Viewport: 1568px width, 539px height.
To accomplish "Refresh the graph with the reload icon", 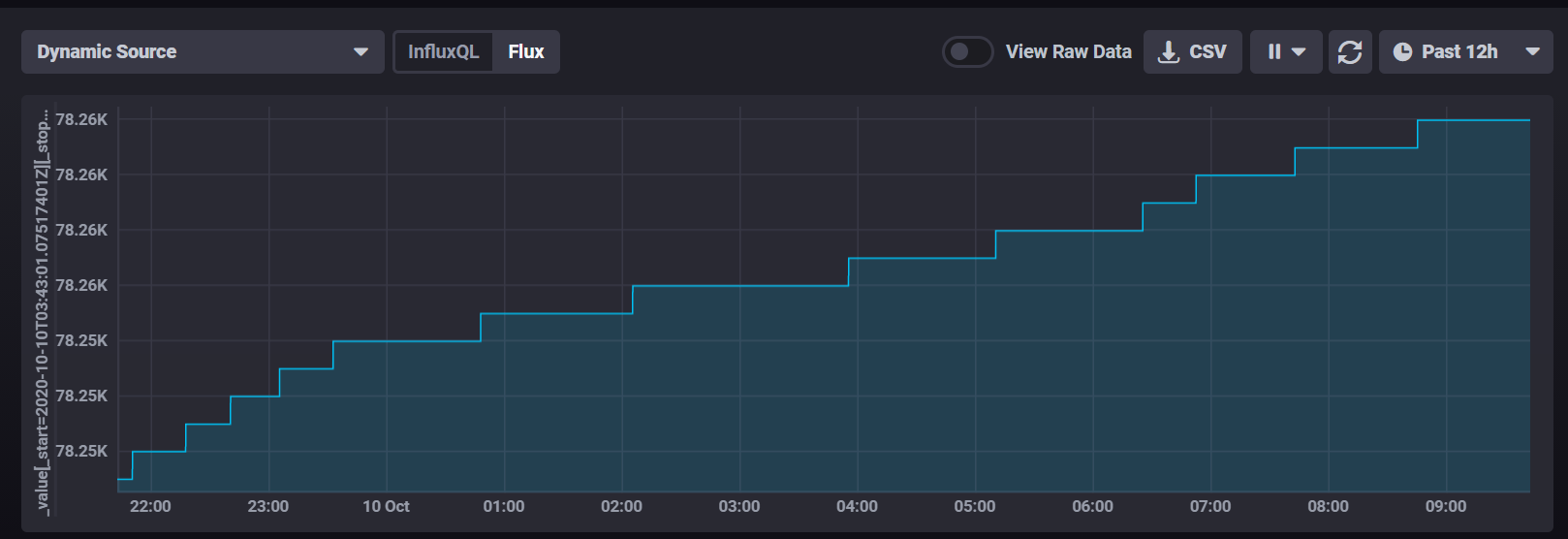I will coord(1350,52).
